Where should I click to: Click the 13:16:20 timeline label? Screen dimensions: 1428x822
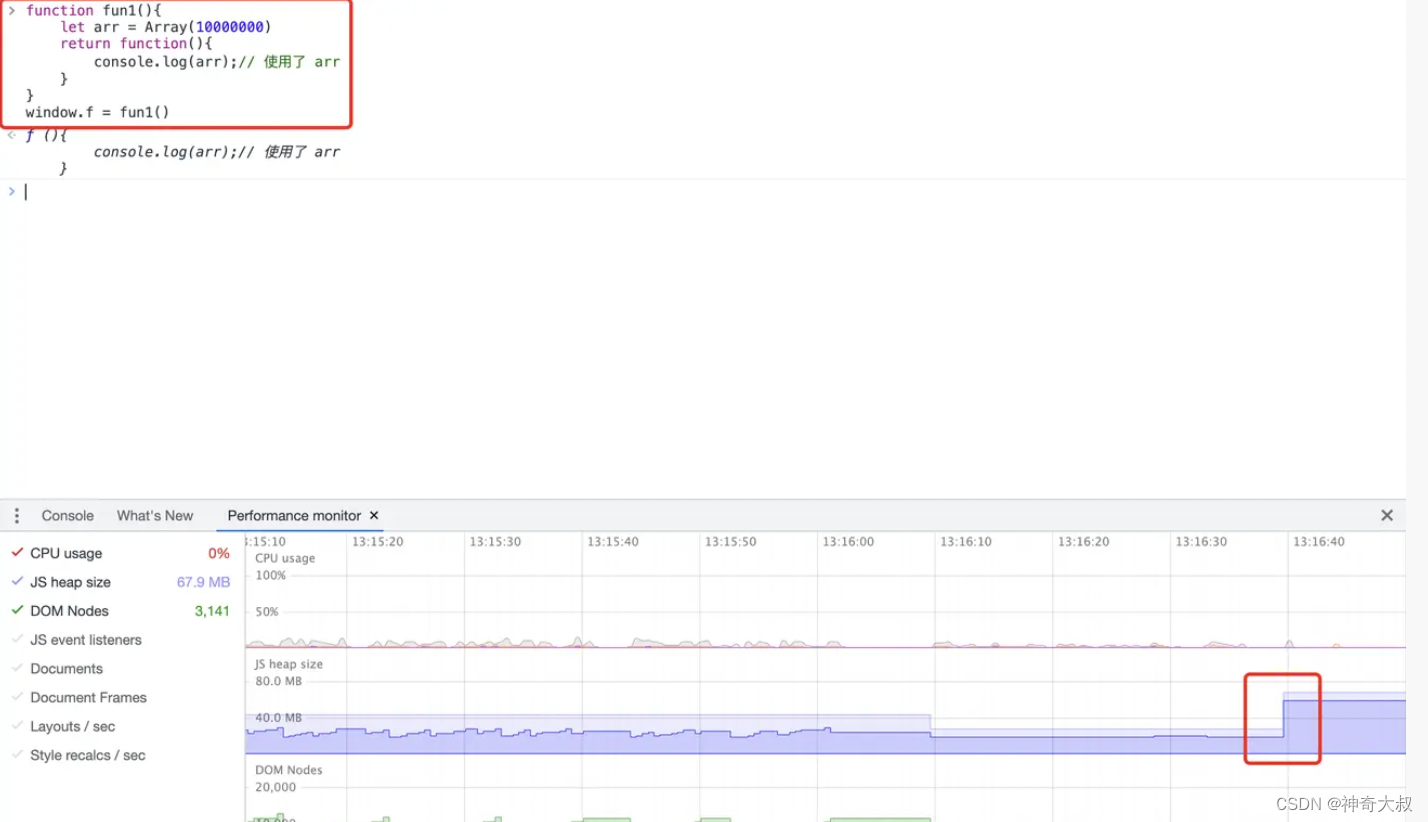point(1084,542)
